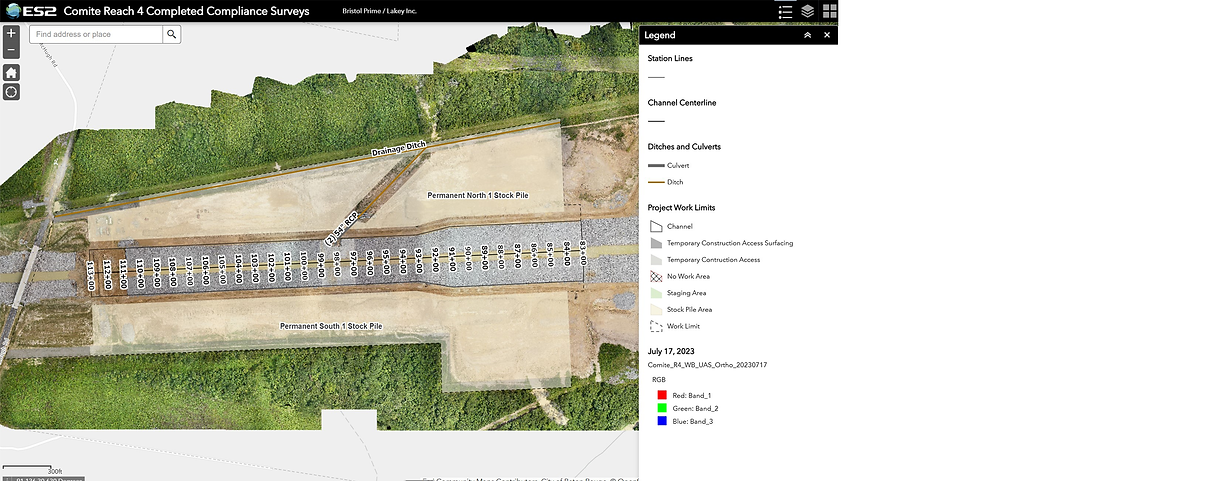Click the Temporary Contruction Access symbol

pyautogui.click(x=656, y=260)
